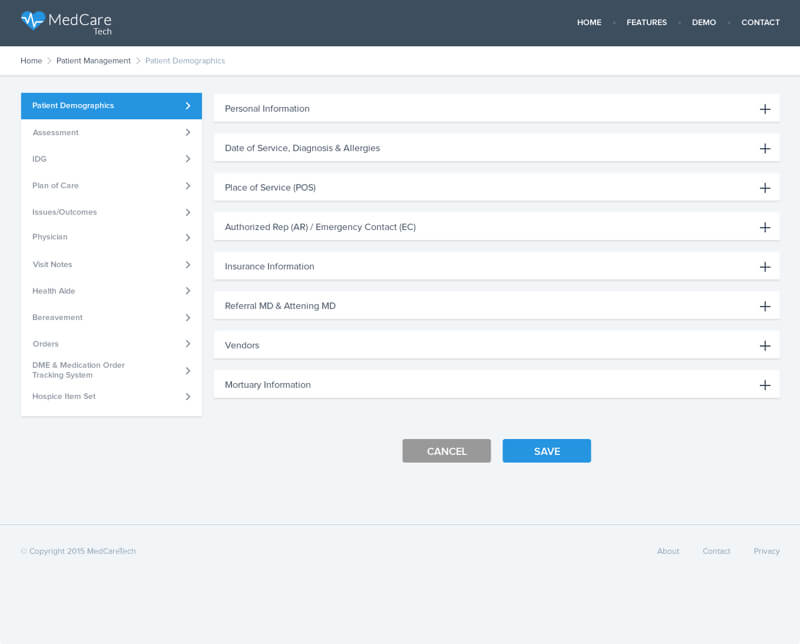This screenshot has width=800, height=644.
Task: Open the Referral MD & Attening MD title
Action: (280, 306)
